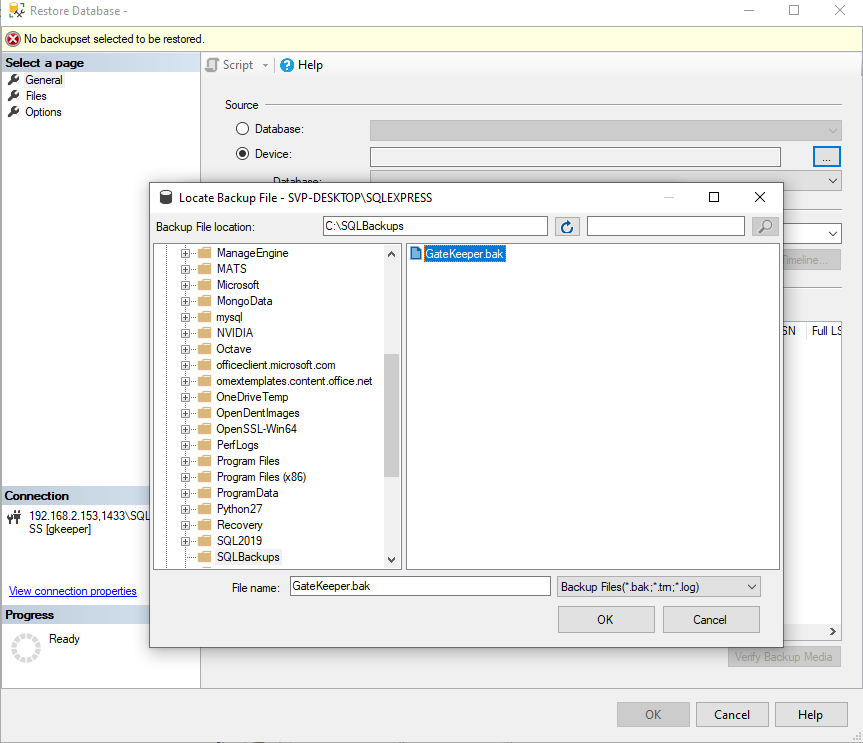Refresh the backup file location listing
The width and height of the screenshot is (863, 743).
(567, 226)
